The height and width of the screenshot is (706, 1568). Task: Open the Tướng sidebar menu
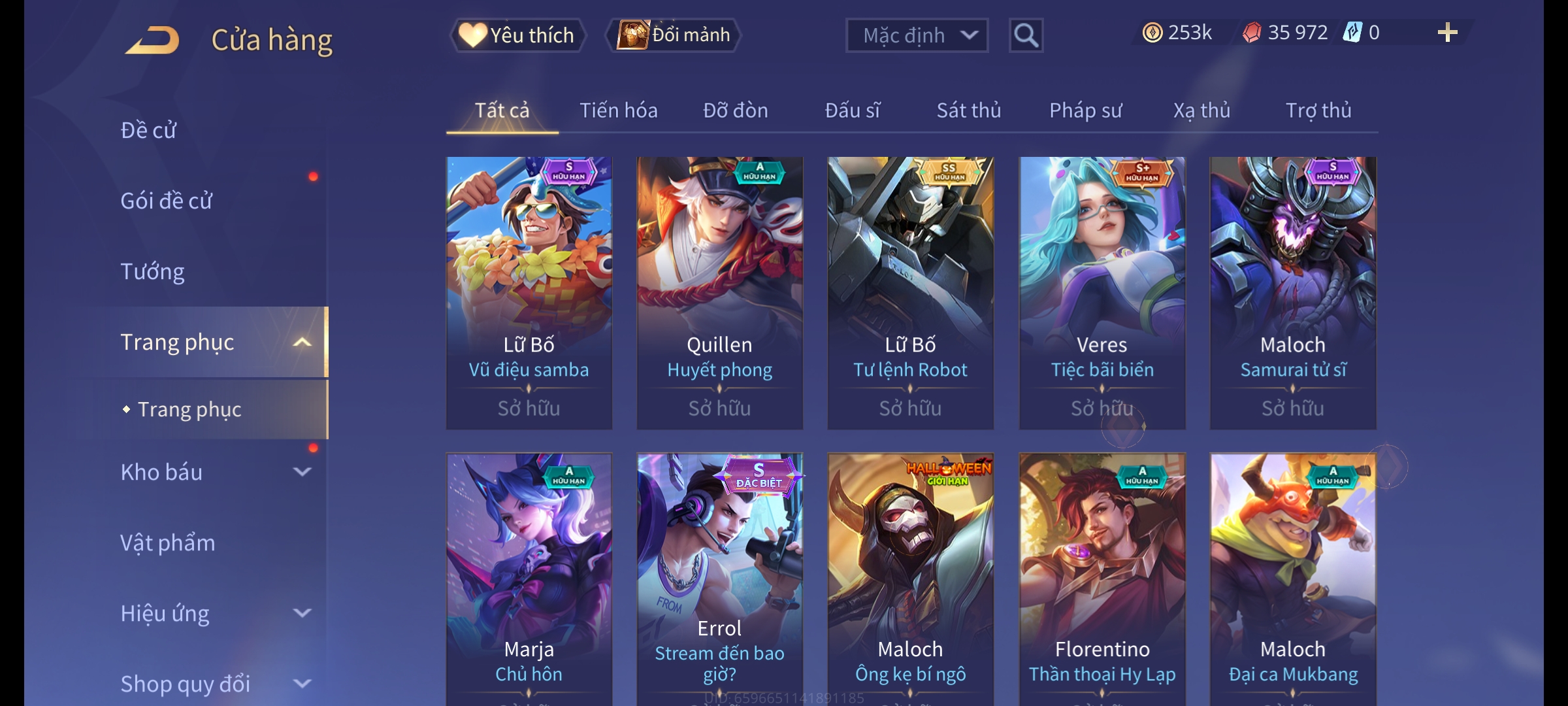click(153, 271)
